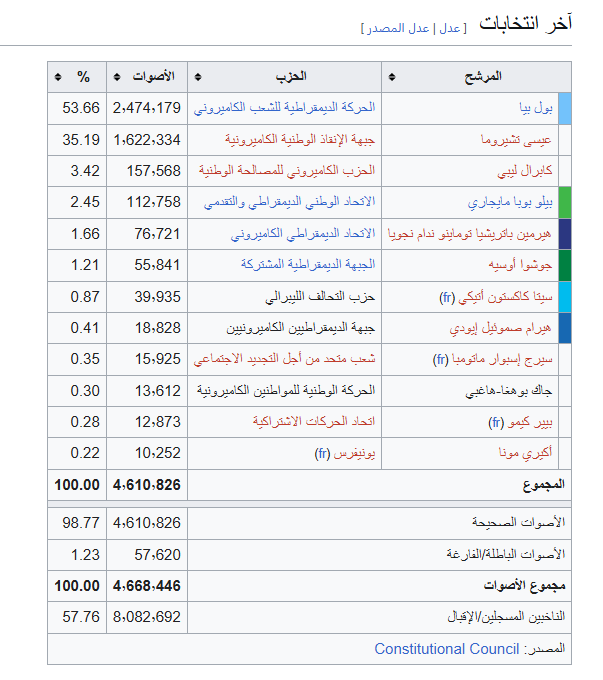Open French (fr) link beside يونيفرس
The height and width of the screenshot is (680, 603).
coord(322,454)
